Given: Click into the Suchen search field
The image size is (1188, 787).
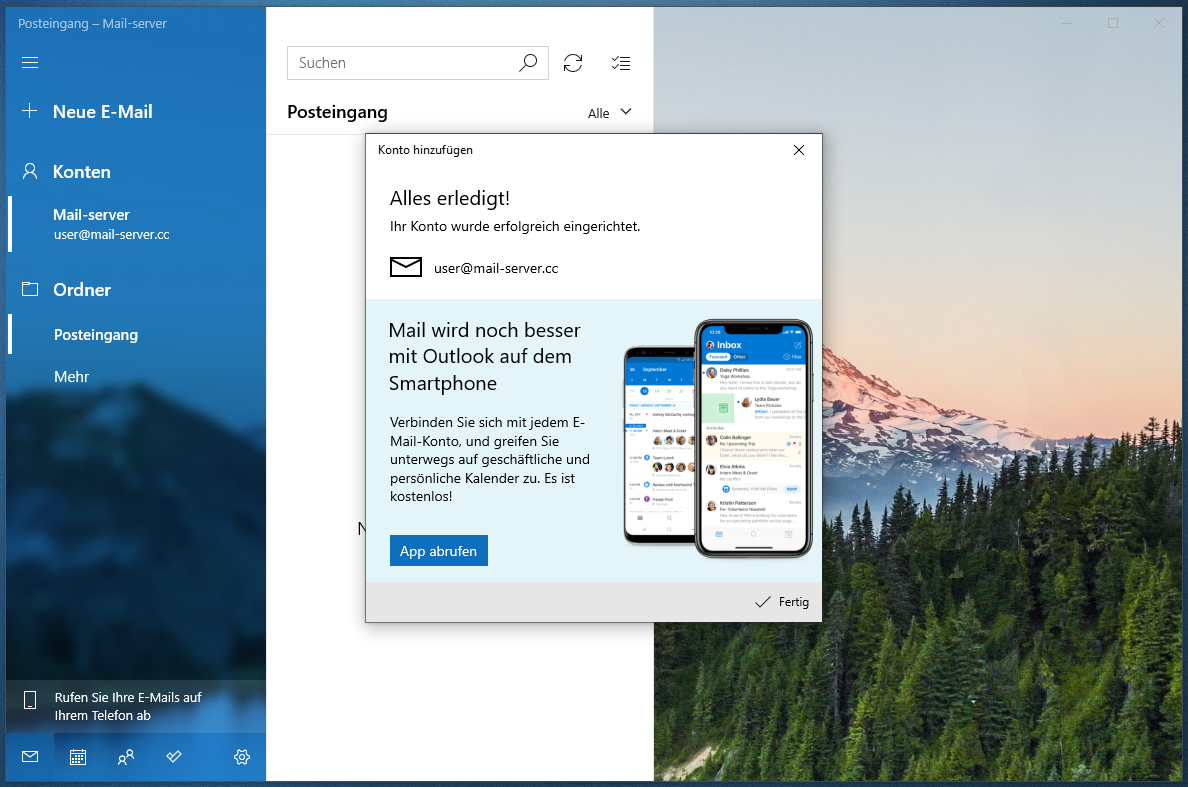Looking at the screenshot, I should [400, 63].
